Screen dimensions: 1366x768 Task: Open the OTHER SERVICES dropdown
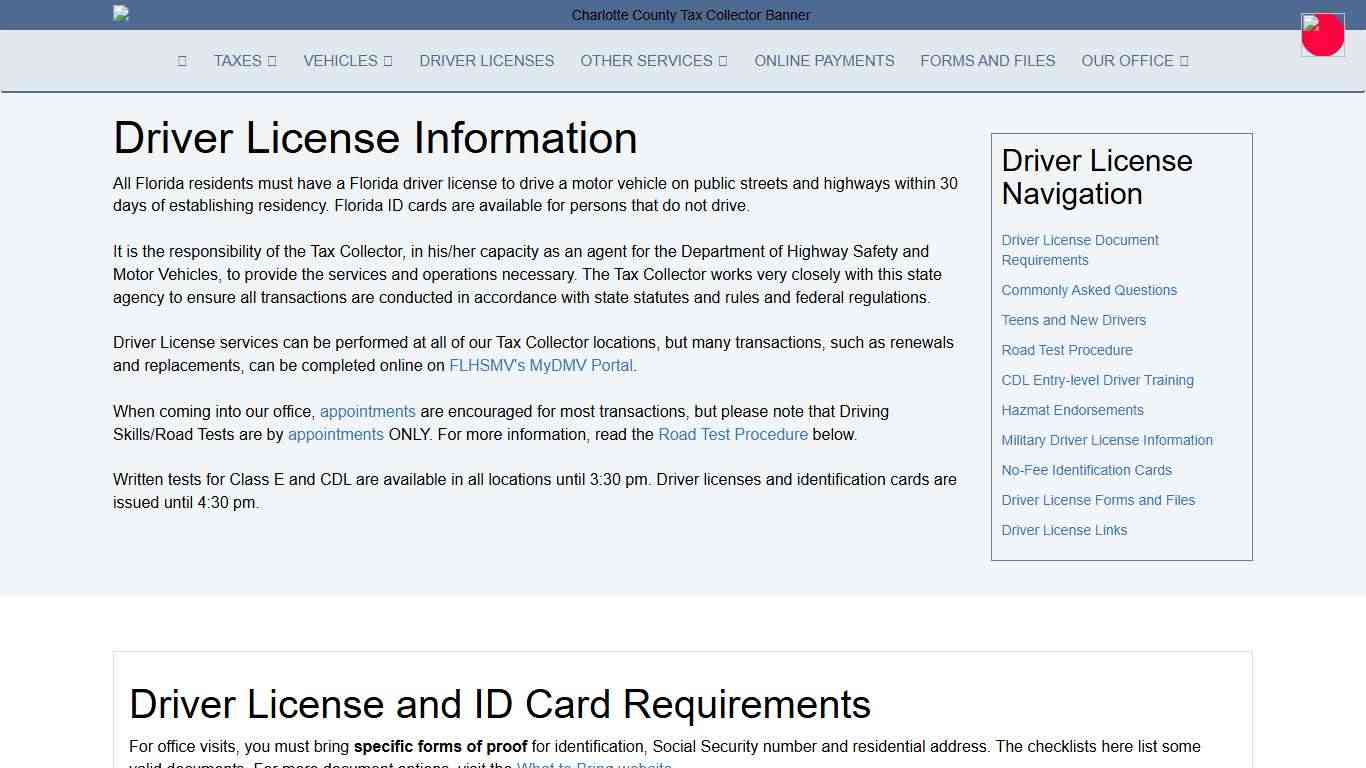point(653,61)
